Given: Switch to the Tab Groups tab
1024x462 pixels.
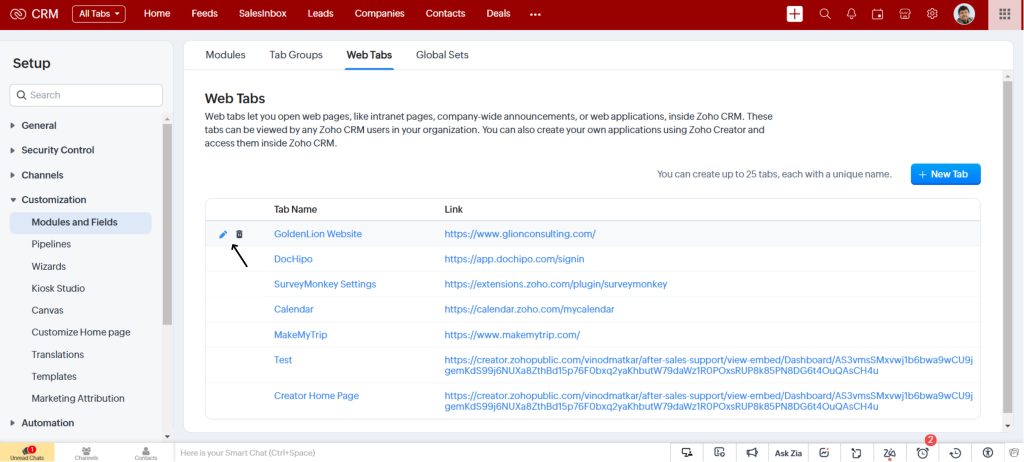Looking at the screenshot, I should coord(296,55).
